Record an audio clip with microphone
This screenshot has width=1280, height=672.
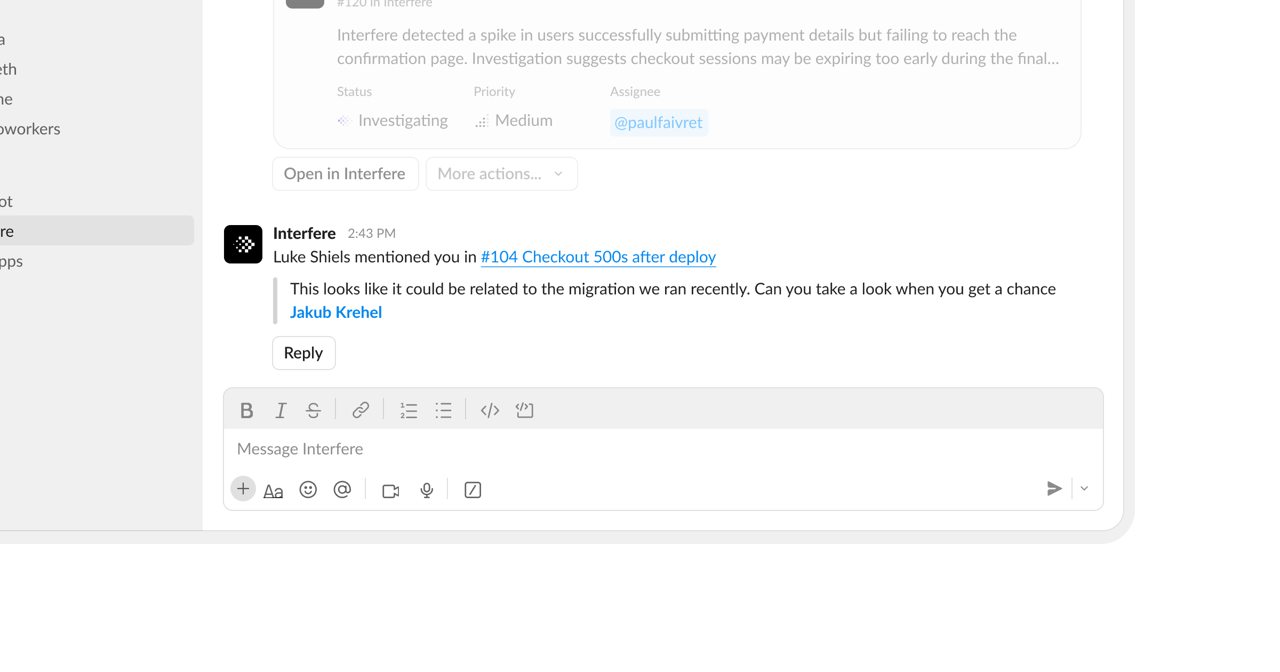click(427, 490)
